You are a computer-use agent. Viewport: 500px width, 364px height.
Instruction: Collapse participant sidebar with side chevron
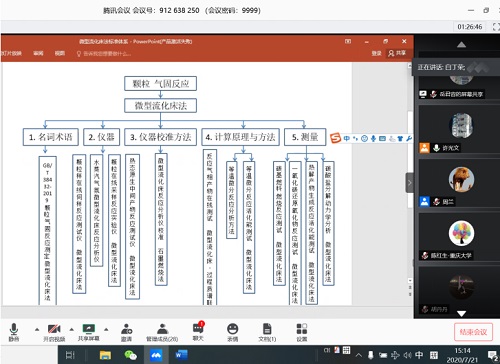(410, 183)
